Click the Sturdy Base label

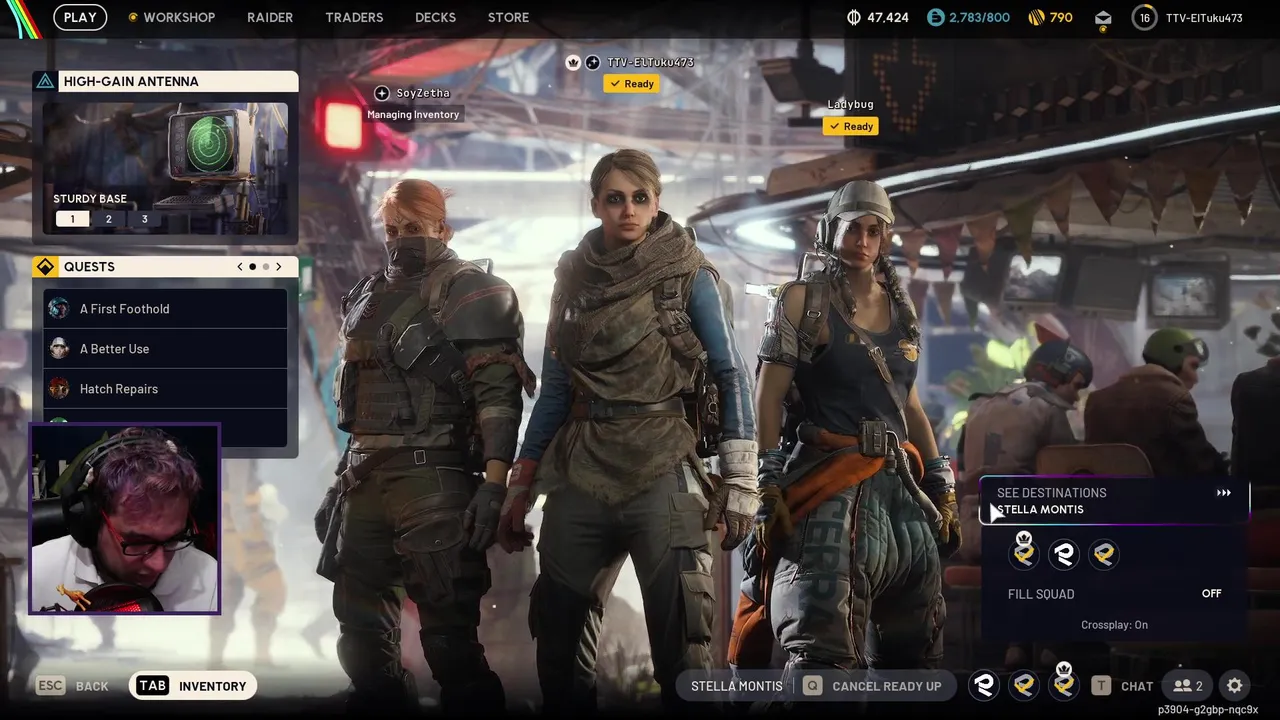tap(90, 199)
